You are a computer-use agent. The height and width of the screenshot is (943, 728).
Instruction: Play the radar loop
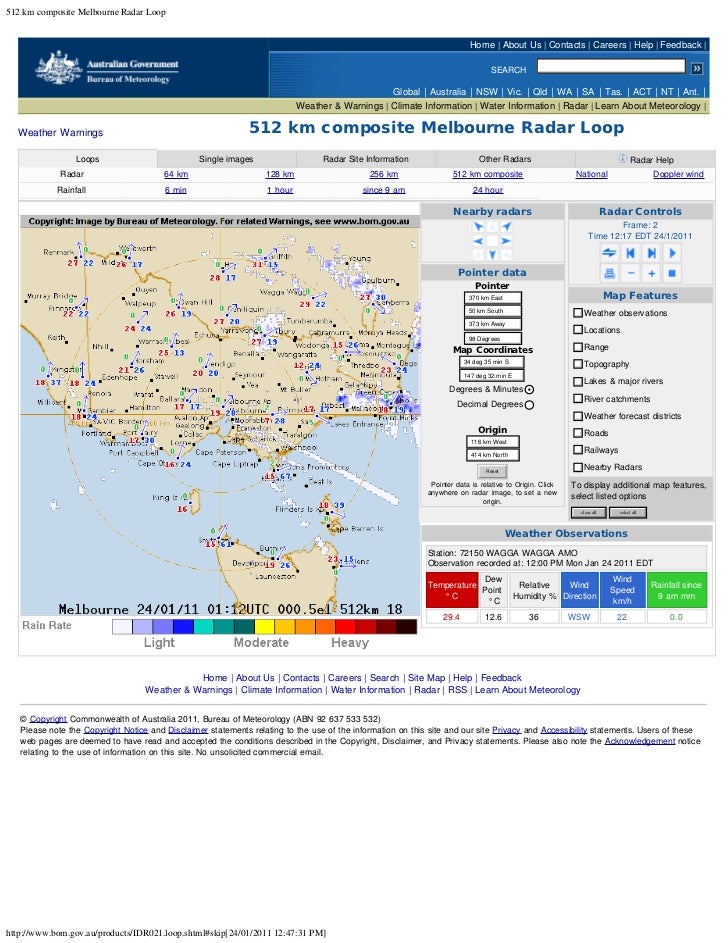point(673,253)
